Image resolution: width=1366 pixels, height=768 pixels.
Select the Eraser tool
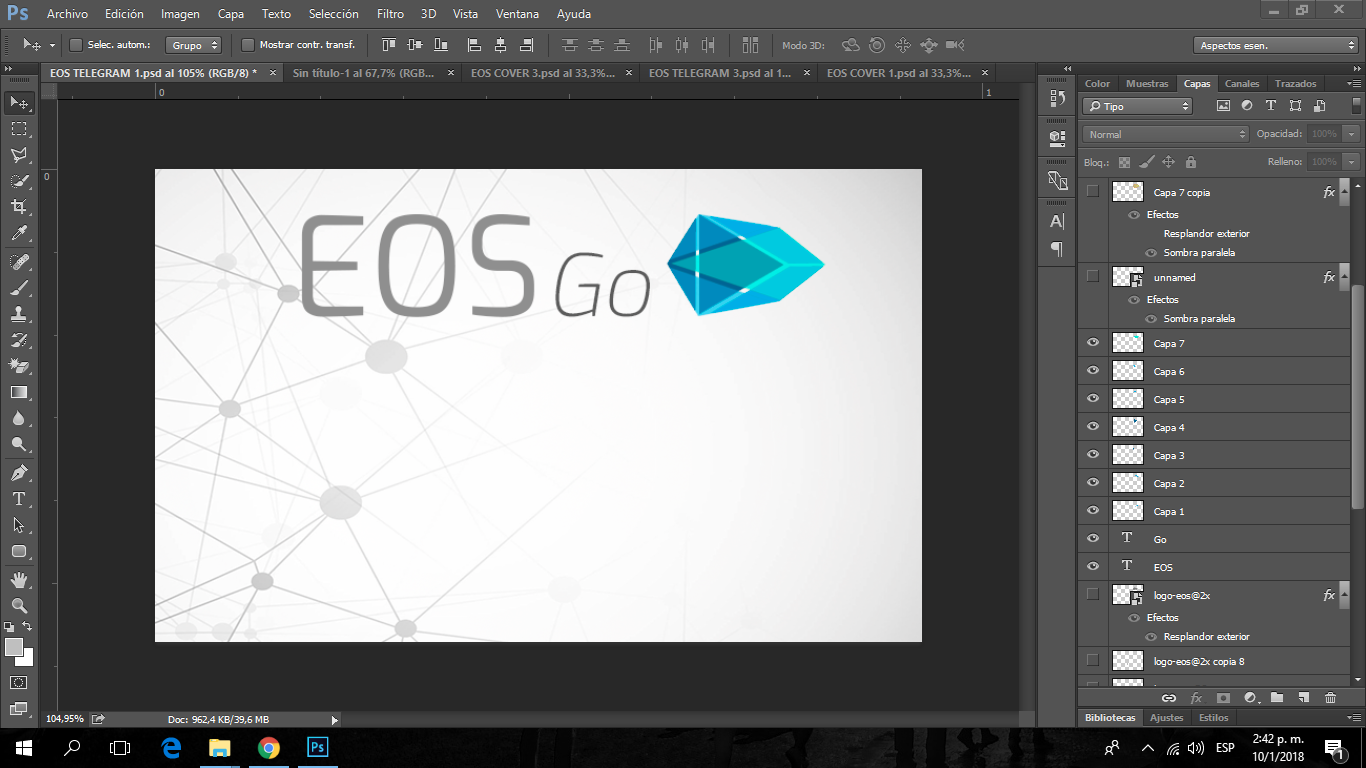pos(19,366)
